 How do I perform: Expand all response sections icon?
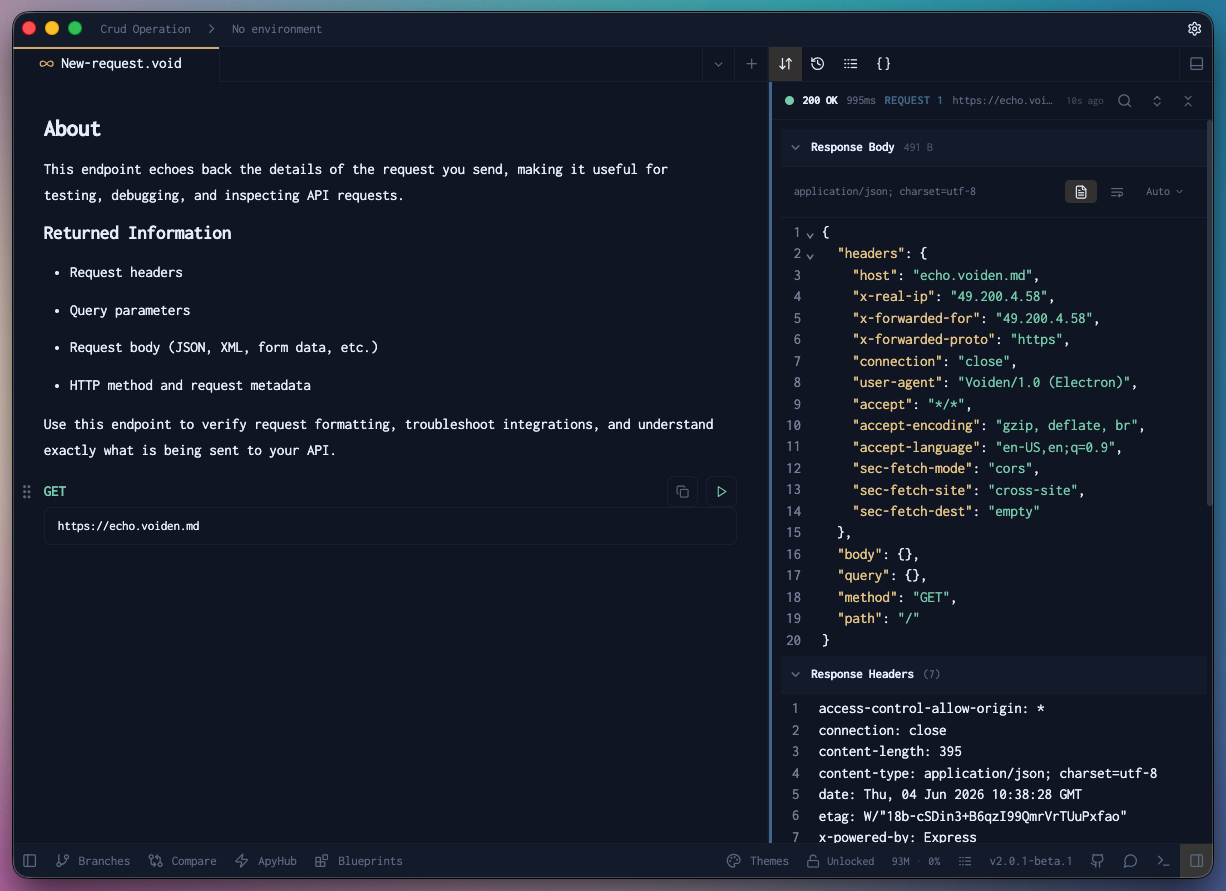click(1157, 101)
